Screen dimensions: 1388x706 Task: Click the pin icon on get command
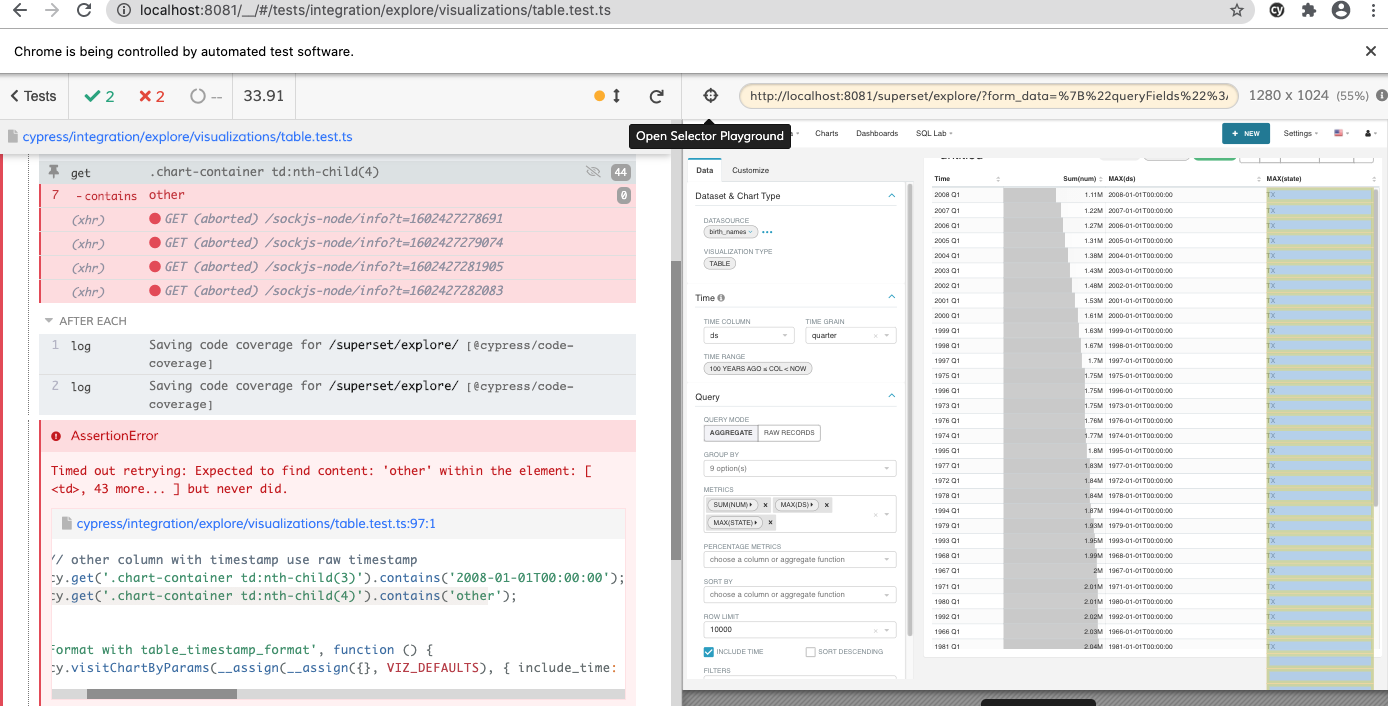[x=54, y=172]
